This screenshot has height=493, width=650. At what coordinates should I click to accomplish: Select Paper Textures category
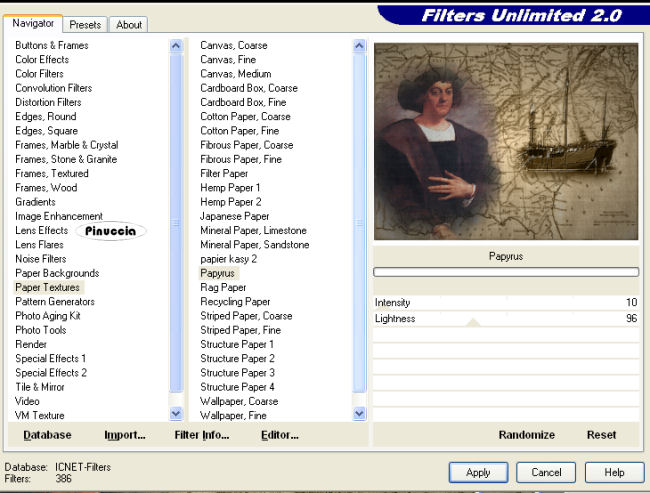point(47,287)
